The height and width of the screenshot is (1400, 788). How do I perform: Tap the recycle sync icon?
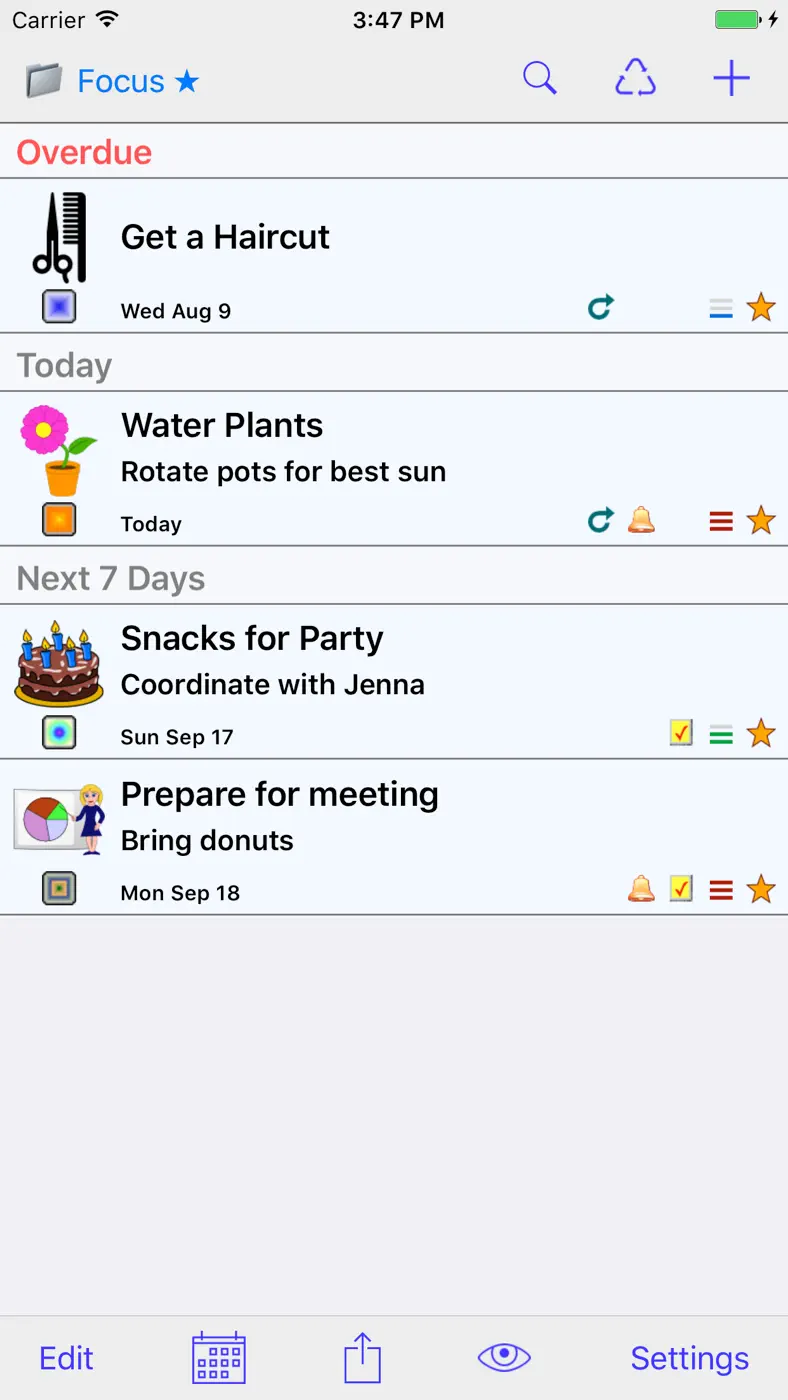(635, 78)
